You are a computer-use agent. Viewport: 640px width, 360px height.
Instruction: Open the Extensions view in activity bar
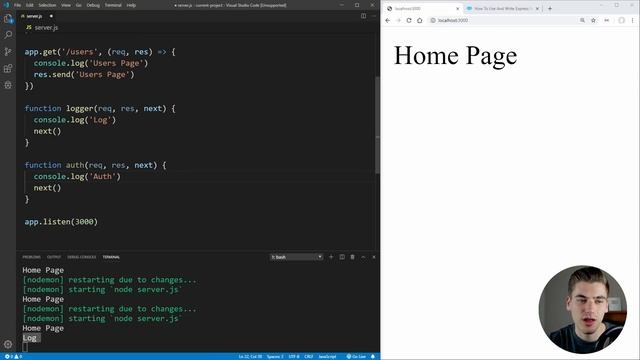click(x=8, y=68)
